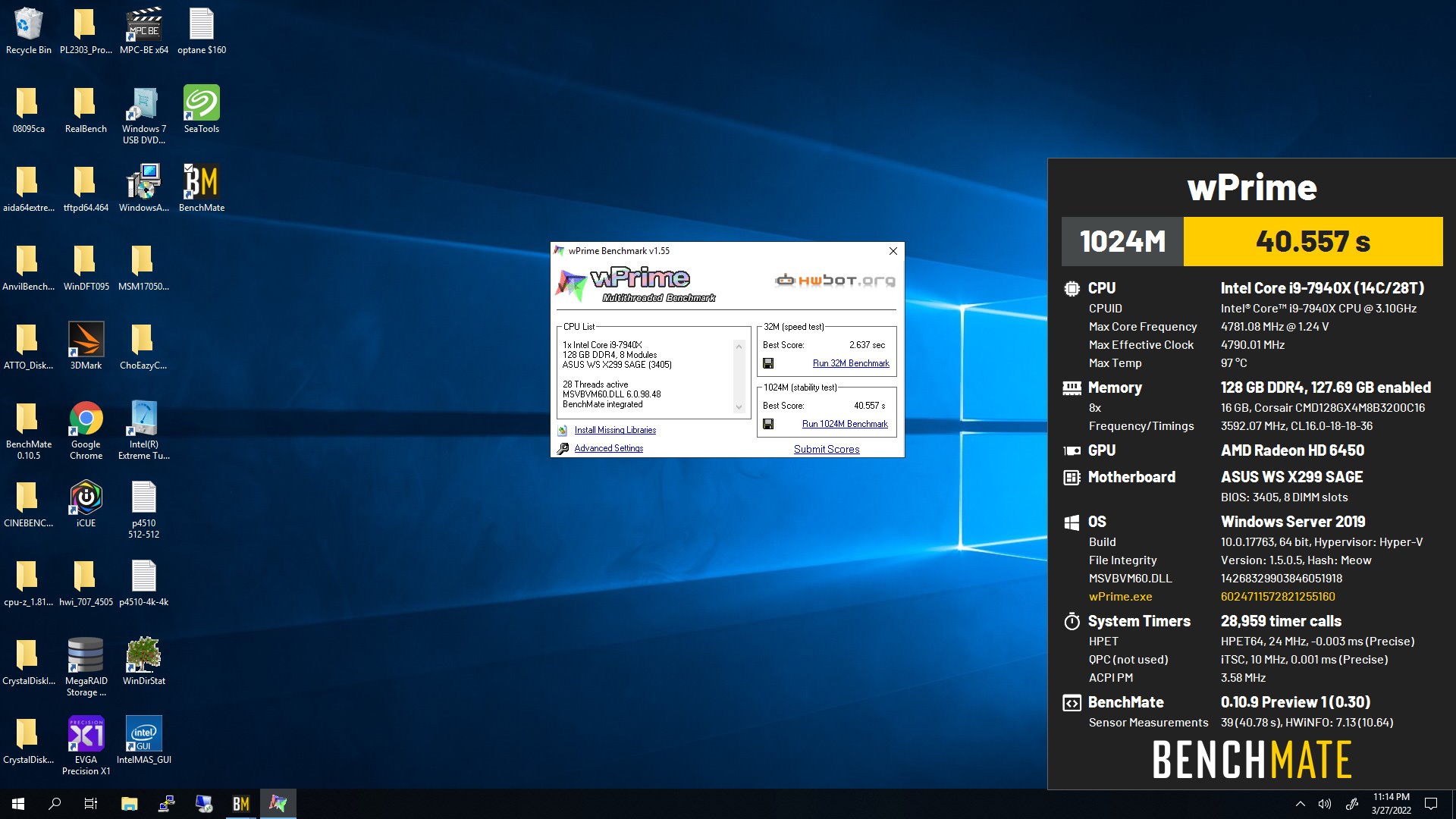Open MPC-BE x64 desktop shortcut

[144, 31]
